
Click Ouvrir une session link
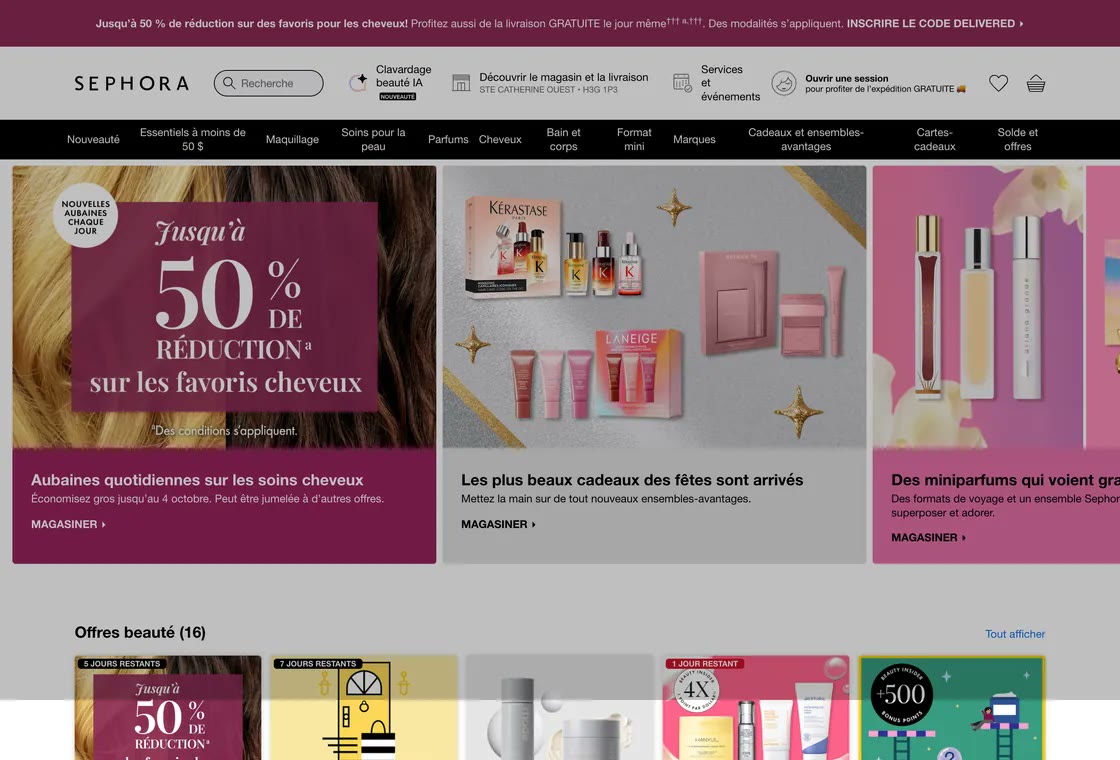point(846,79)
